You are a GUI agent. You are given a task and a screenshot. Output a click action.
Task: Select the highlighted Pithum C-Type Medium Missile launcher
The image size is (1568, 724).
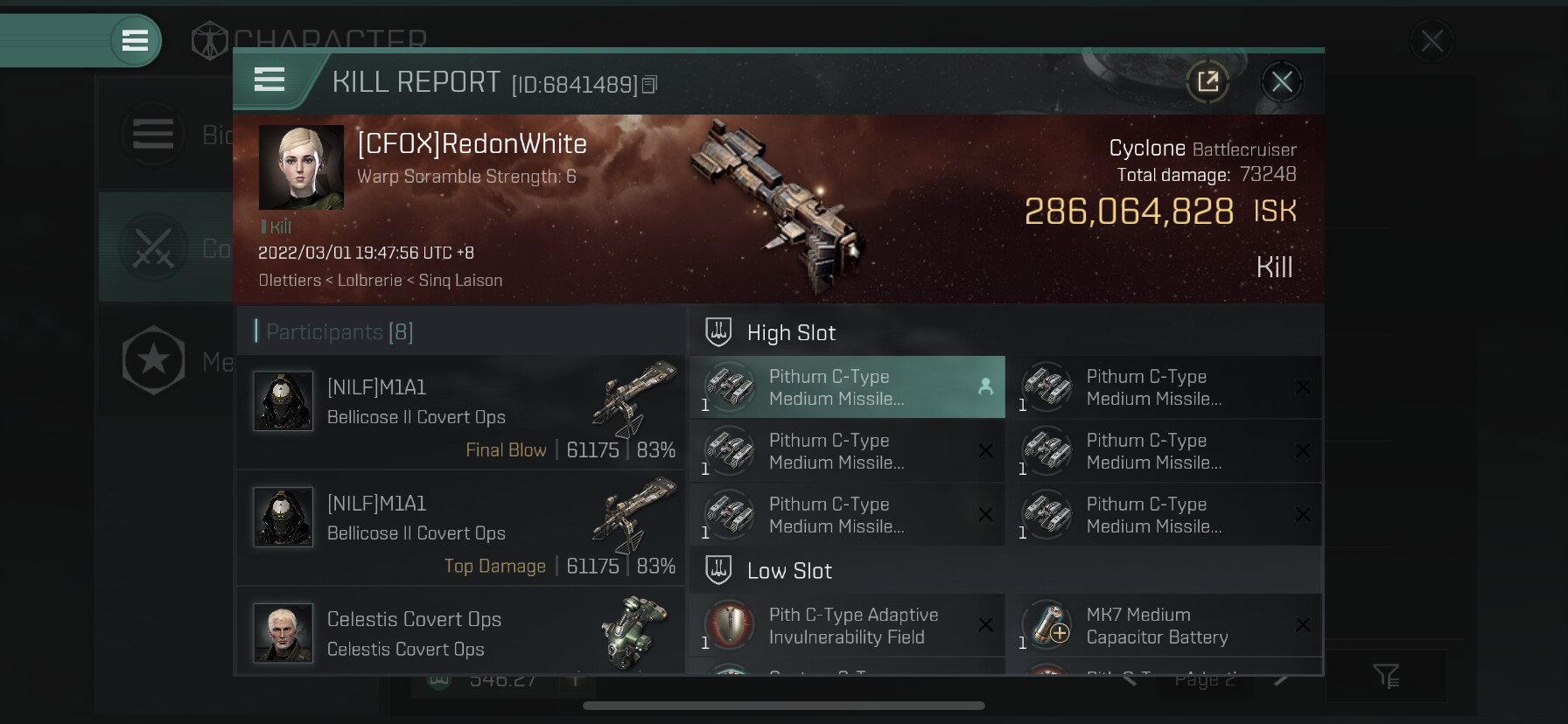(x=847, y=387)
